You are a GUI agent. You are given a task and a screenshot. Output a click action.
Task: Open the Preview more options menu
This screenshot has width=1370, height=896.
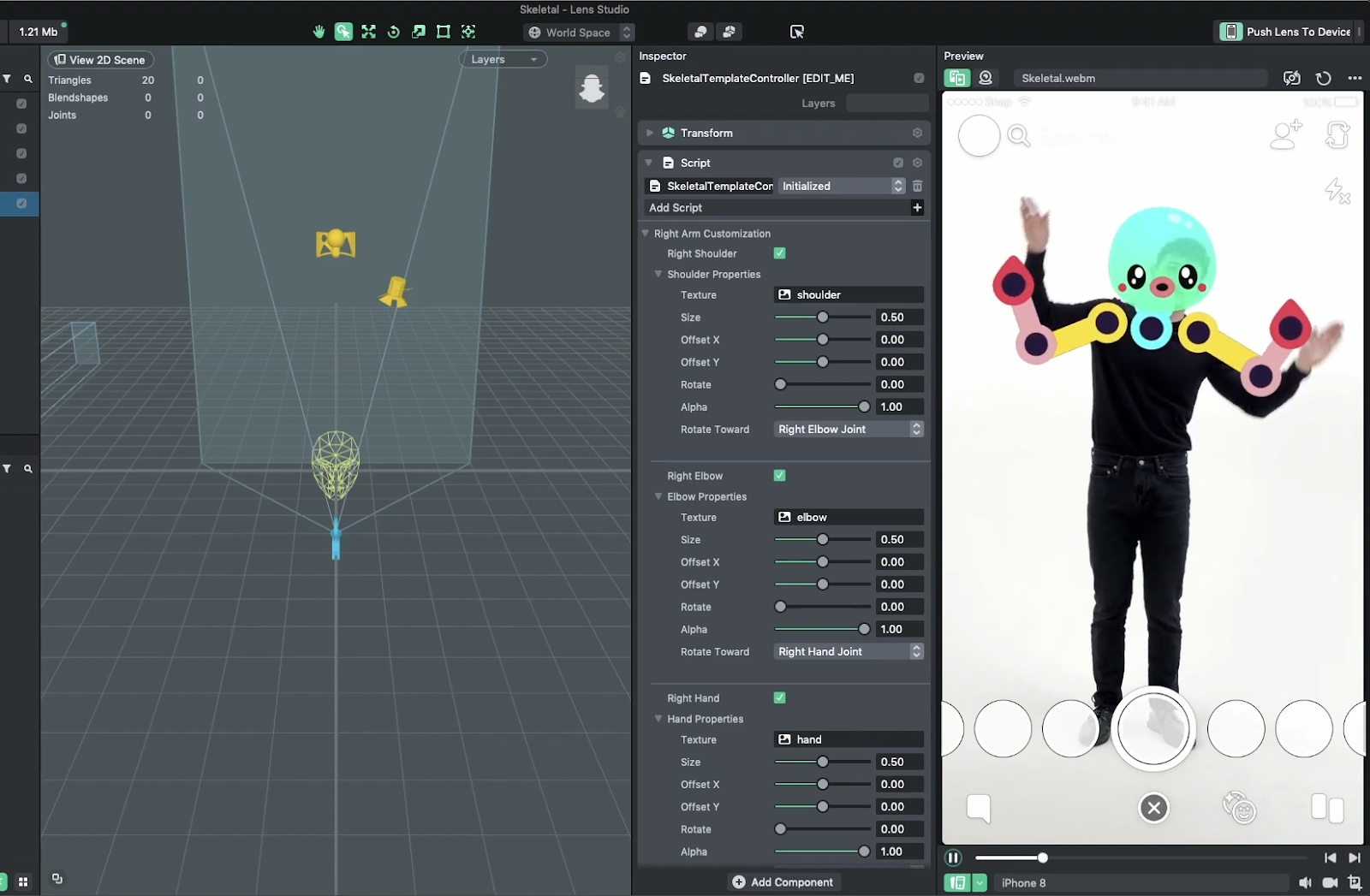(x=1355, y=78)
